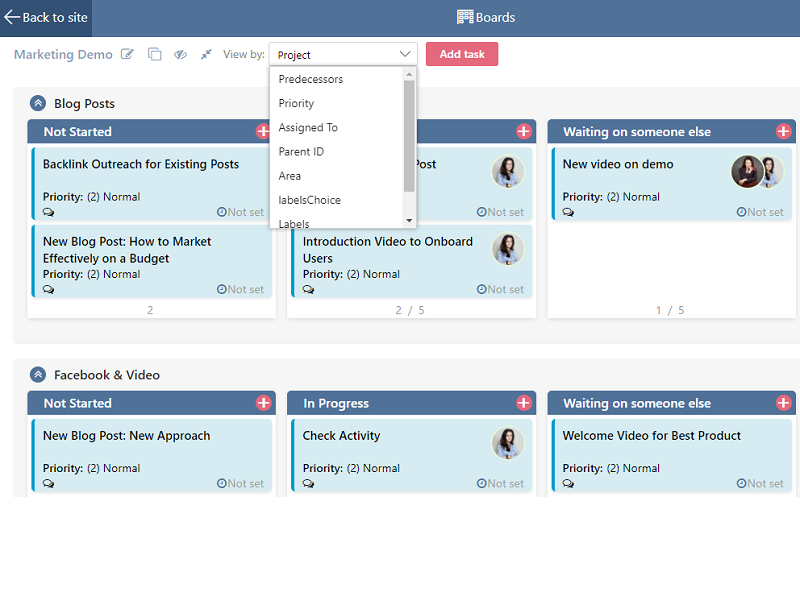Screen dimensions: 800x600
Task: Open the copy board icon in the toolbar
Action: (x=155, y=54)
